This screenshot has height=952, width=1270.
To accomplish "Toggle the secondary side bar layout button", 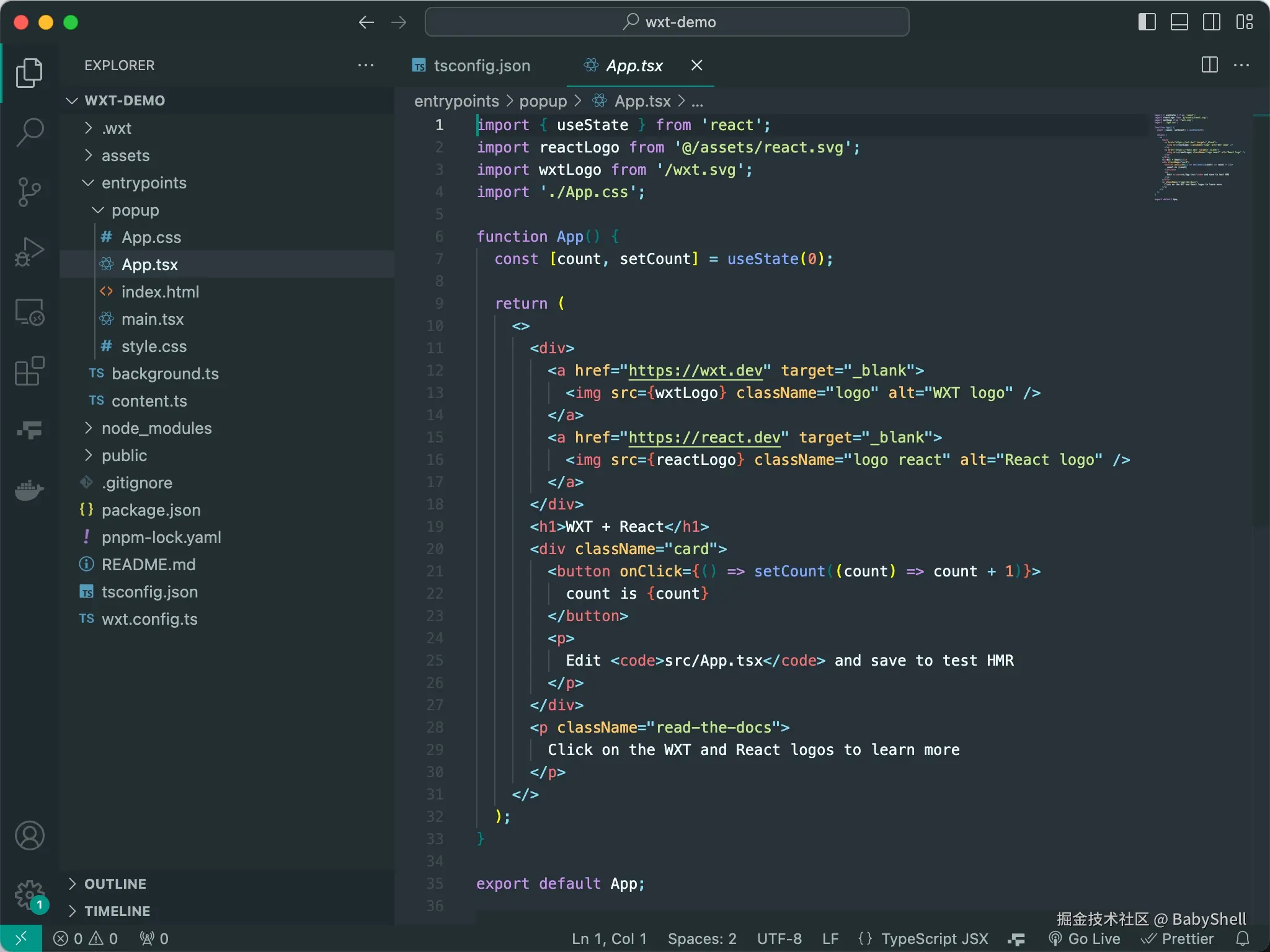I will coord(1211,22).
